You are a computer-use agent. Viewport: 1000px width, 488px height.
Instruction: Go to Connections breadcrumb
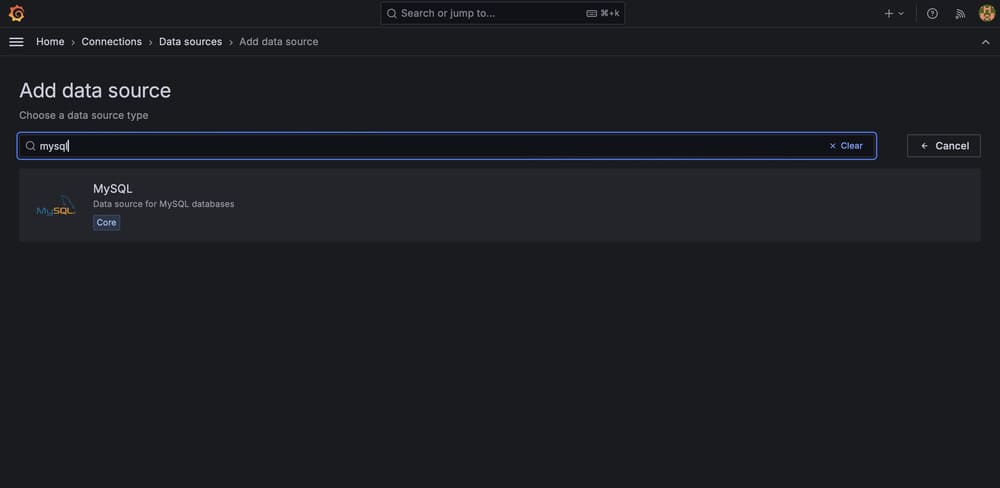(112, 41)
